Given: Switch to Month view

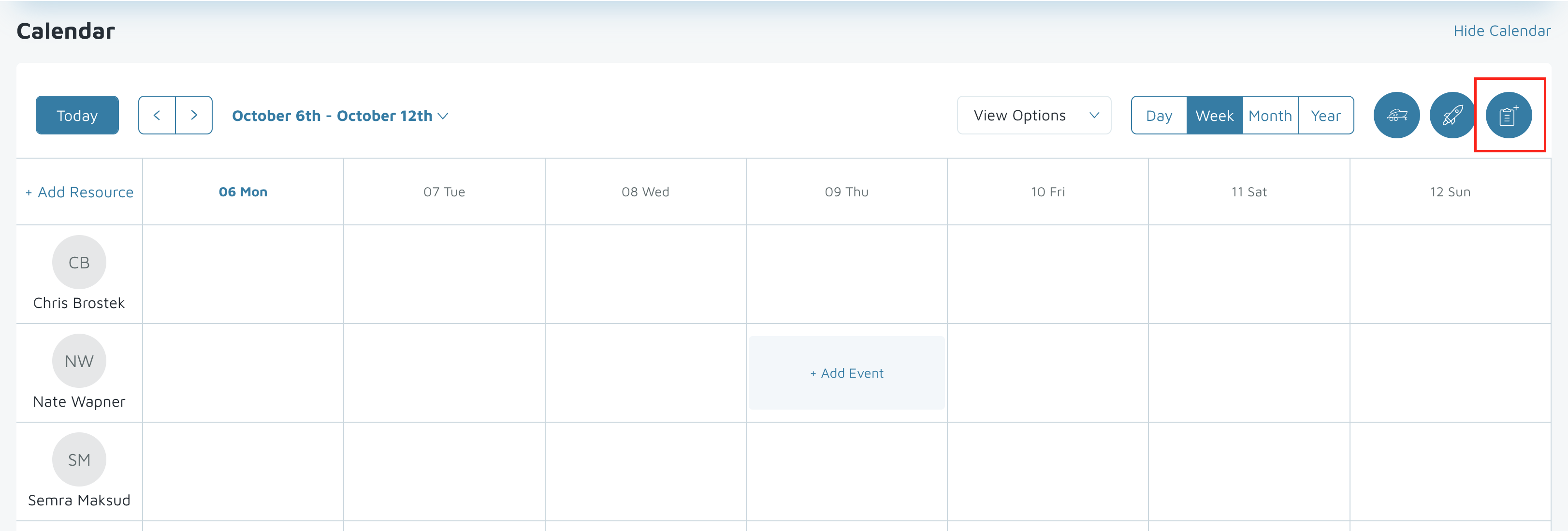Looking at the screenshot, I should coord(1270,116).
